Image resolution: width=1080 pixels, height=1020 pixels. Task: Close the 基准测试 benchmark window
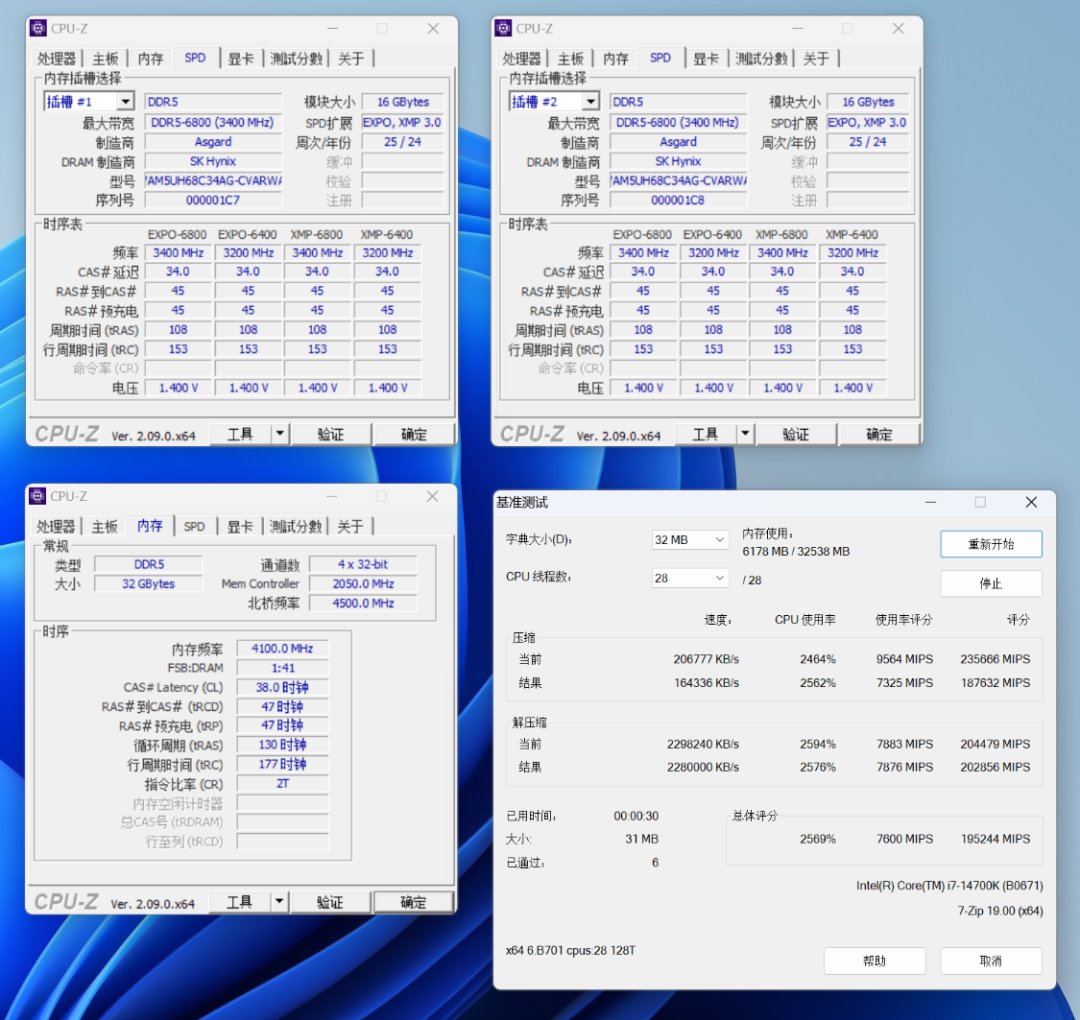(1031, 502)
